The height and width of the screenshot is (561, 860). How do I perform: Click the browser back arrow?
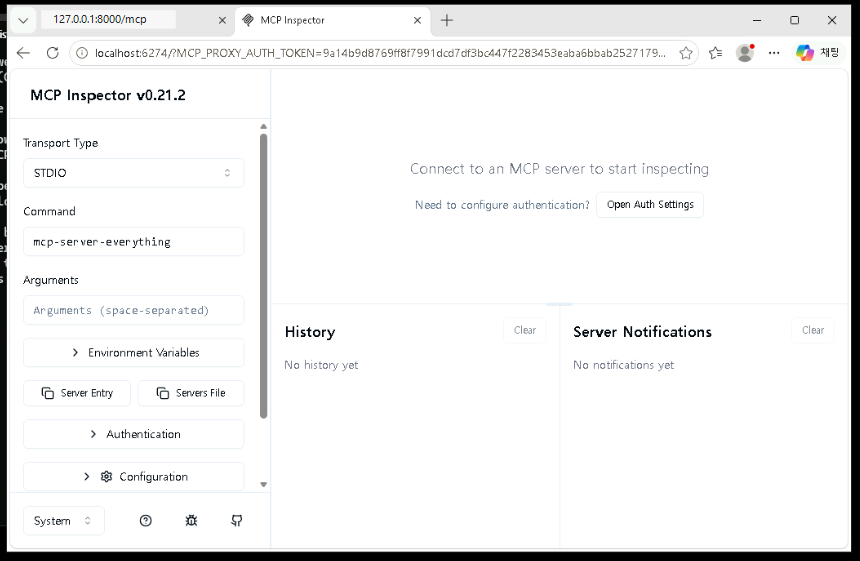coord(23,53)
